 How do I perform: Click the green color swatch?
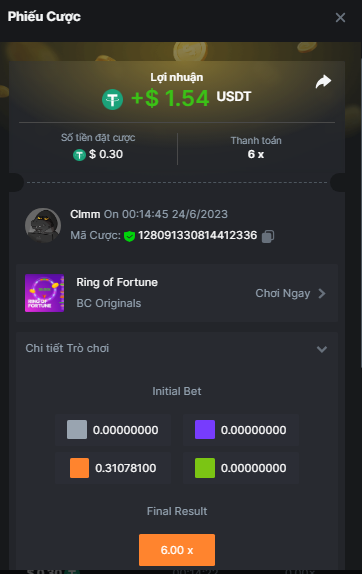[205, 468]
